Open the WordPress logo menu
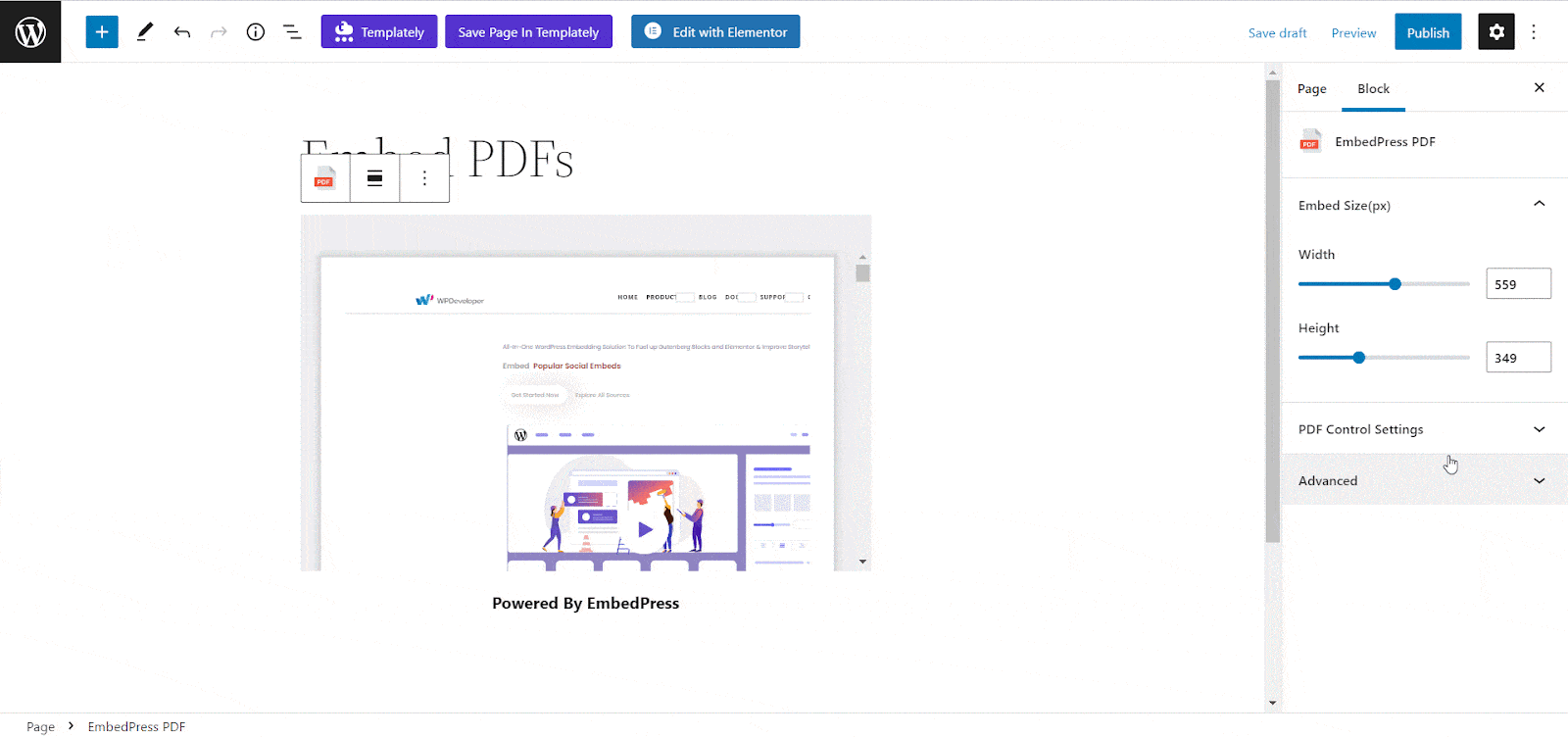1568x737 pixels. (30, 31)
